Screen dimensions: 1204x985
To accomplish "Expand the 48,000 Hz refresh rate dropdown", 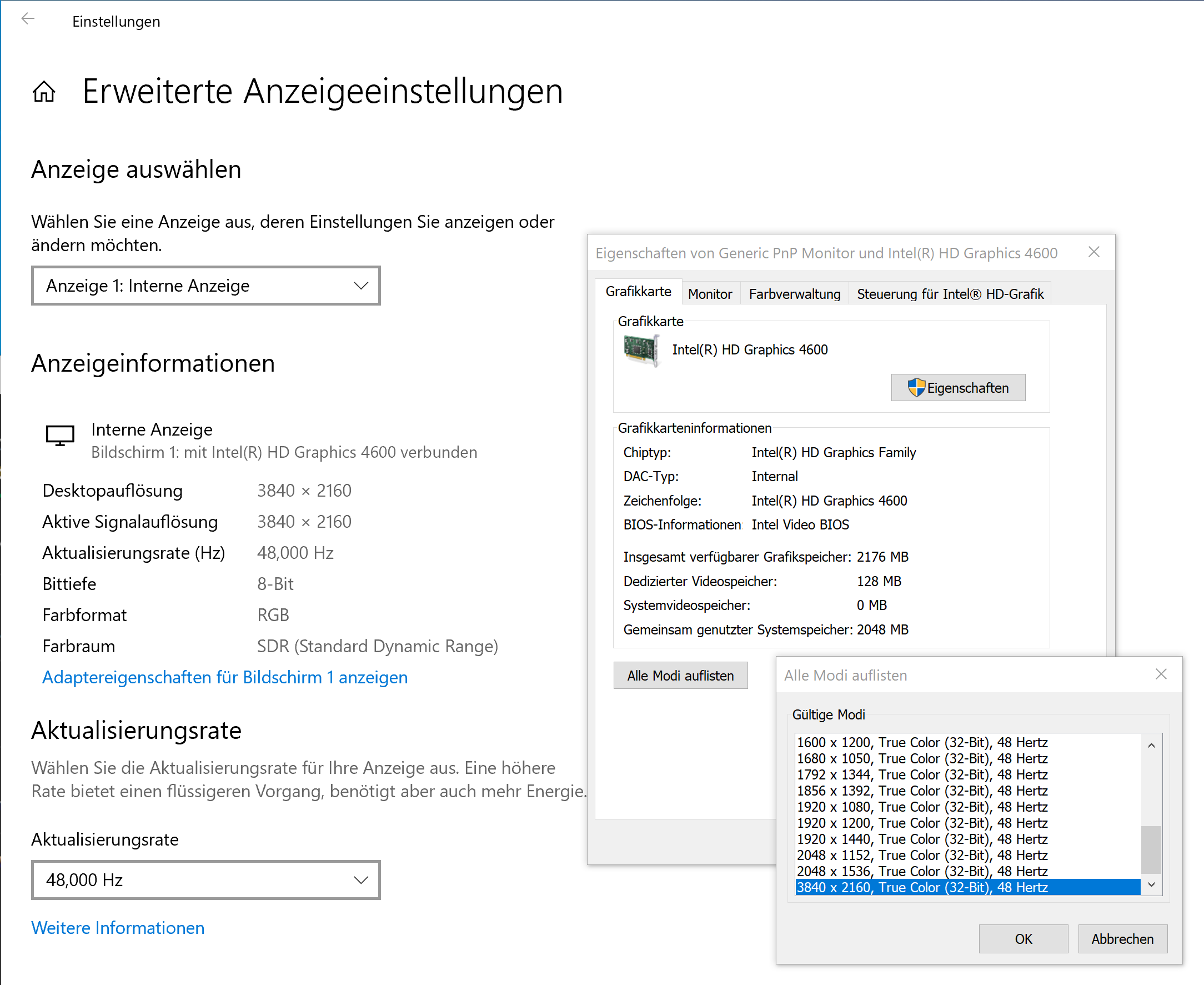I will click(x=206, y=879).
